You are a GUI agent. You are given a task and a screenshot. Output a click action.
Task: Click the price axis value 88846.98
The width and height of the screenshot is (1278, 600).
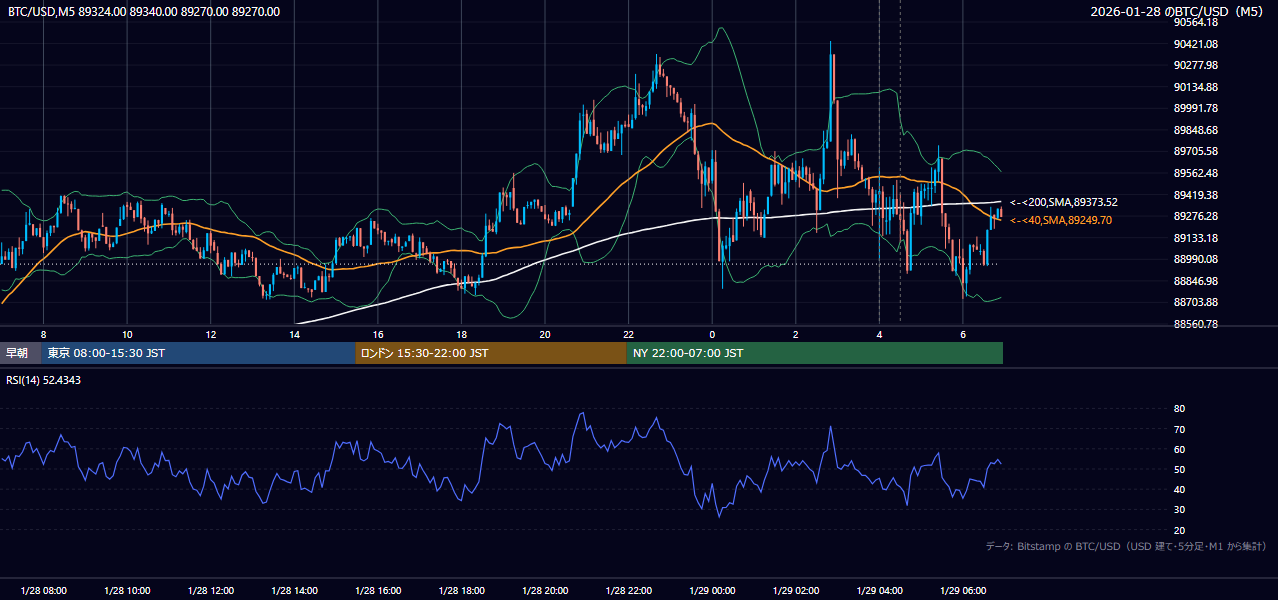pos(1196,281)
